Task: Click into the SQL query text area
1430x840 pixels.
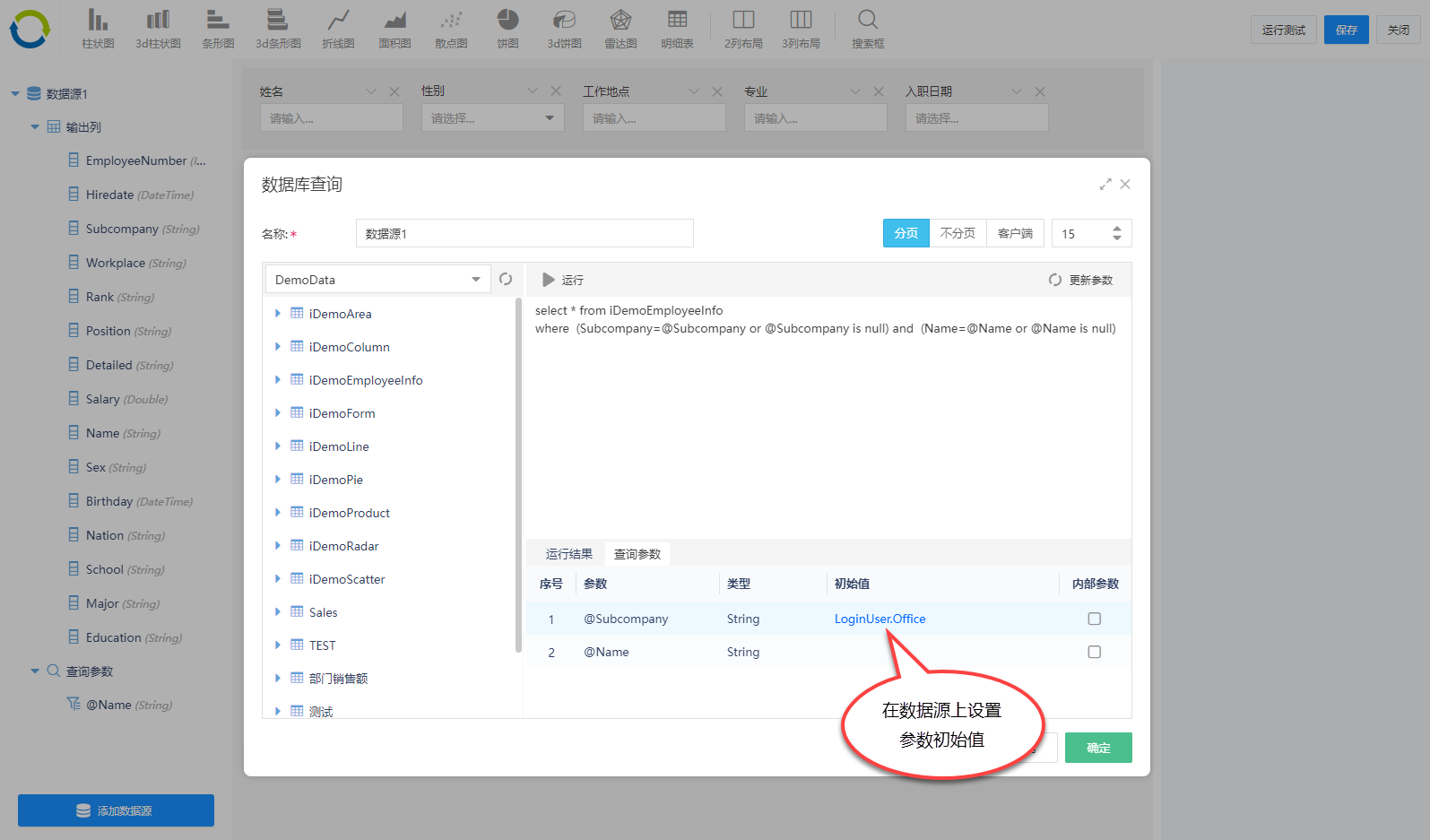Action: coord(828,417)
